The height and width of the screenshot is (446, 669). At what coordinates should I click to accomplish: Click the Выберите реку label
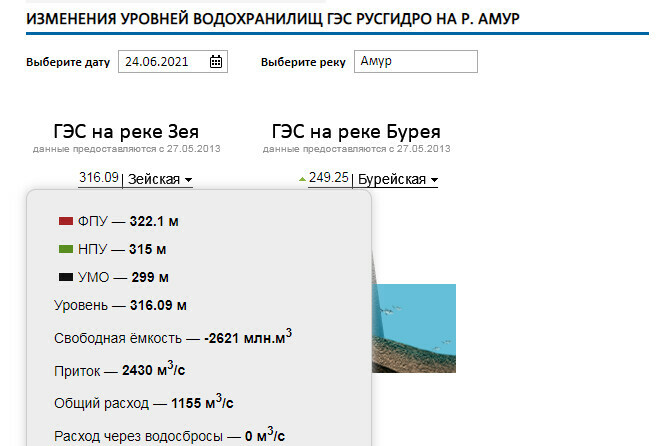pos(303,62)
